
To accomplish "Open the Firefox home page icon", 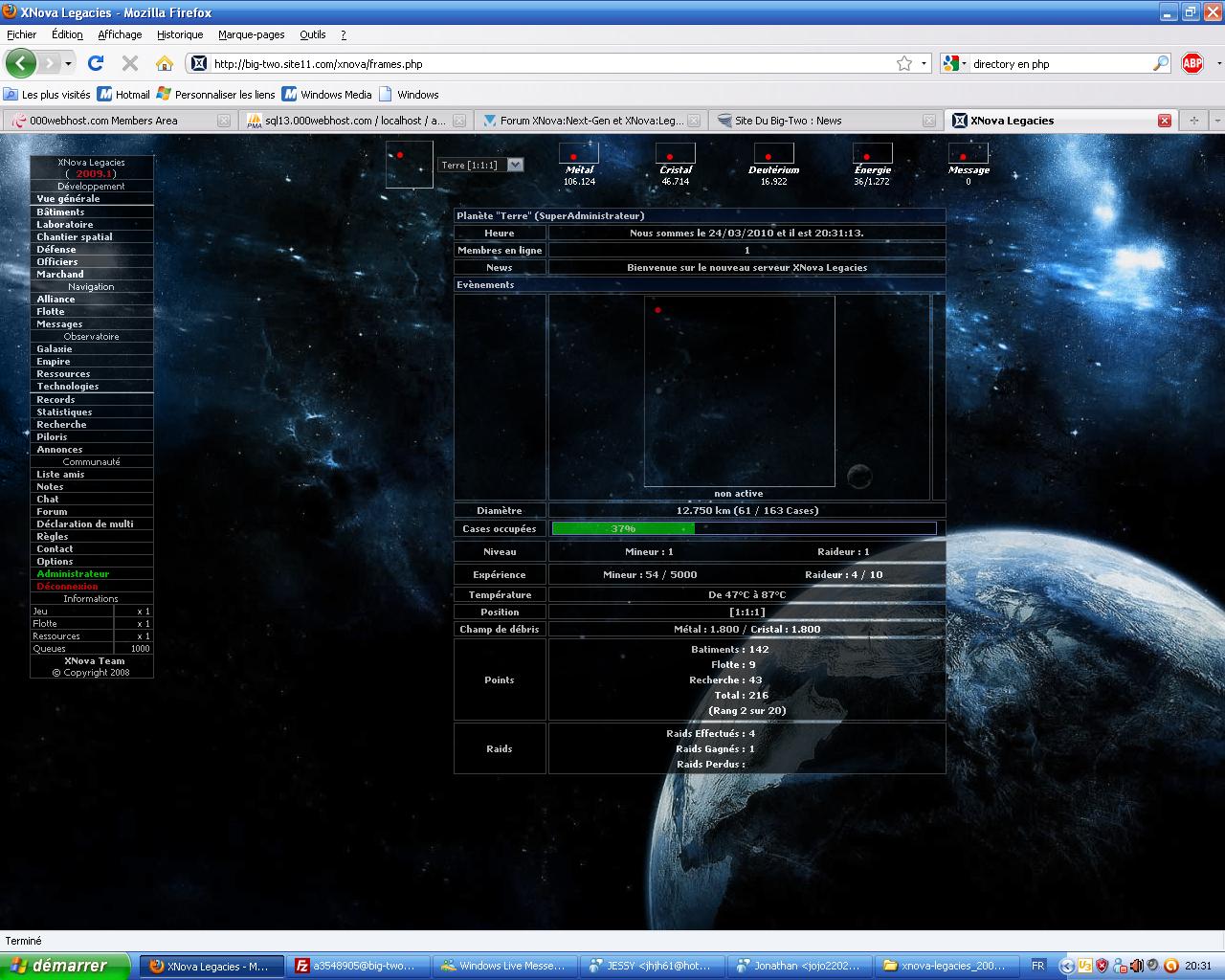I will coord(165,63).
